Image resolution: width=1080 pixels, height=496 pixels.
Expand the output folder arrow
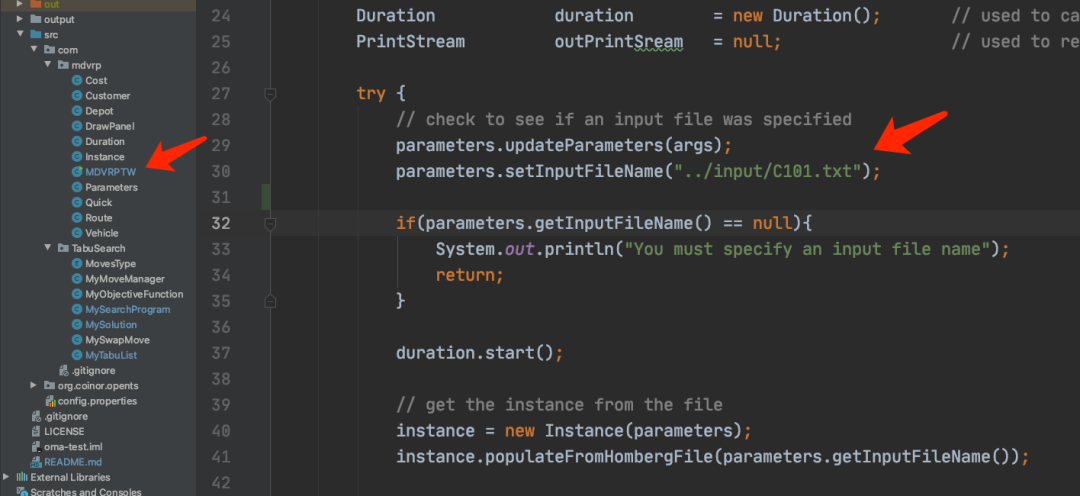(20, 19)
